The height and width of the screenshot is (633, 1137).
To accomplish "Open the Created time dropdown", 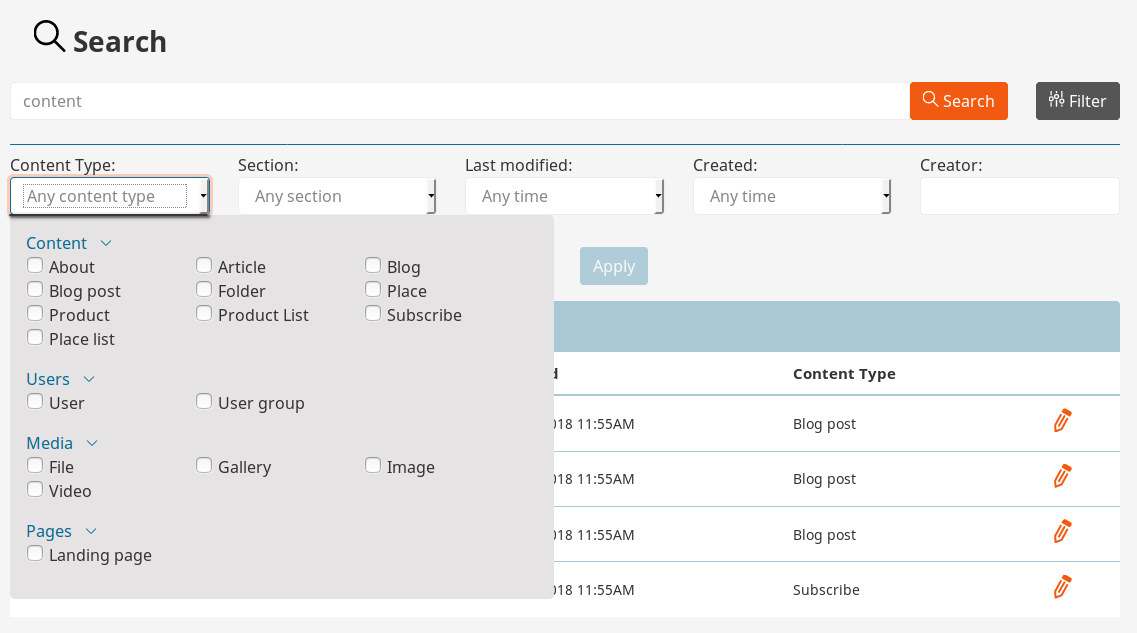I will 792,196.
